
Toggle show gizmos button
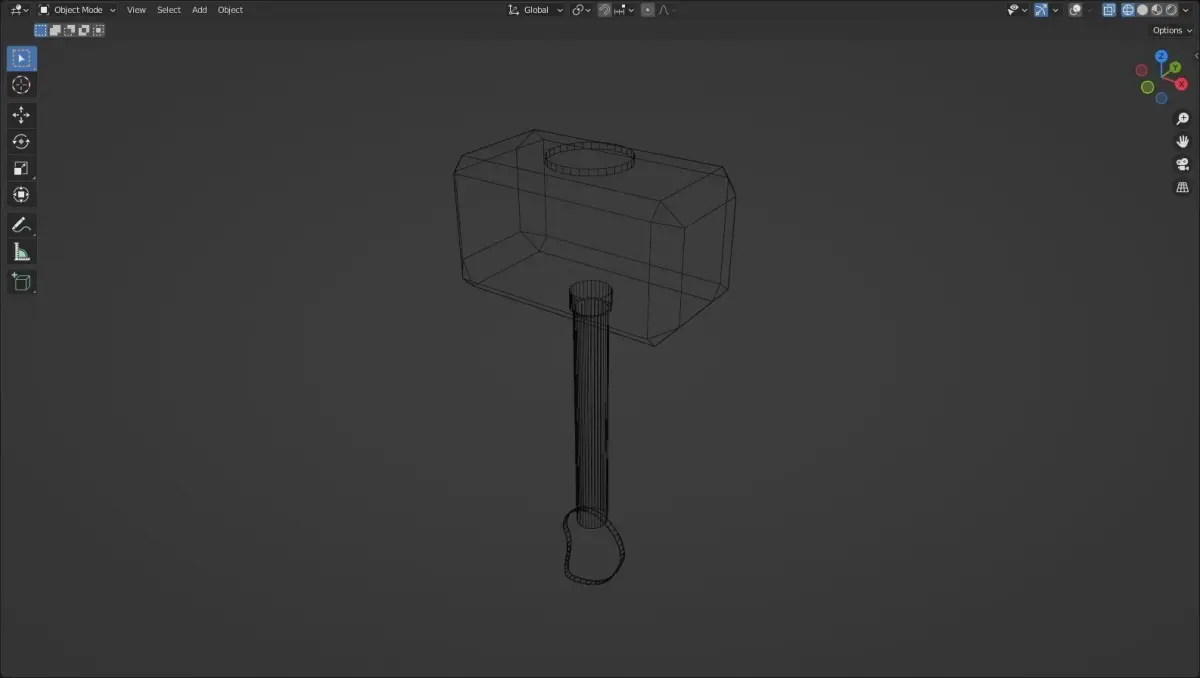1041,10
